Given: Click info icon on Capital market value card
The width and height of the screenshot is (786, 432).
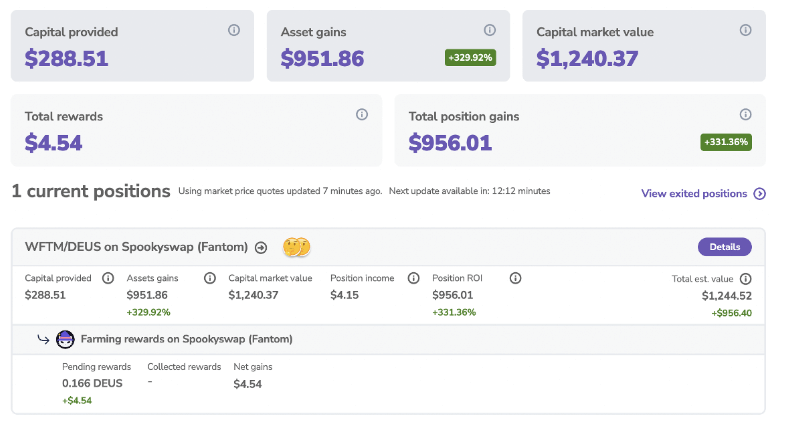Looking at the screenshot, I should pos(745,30).
